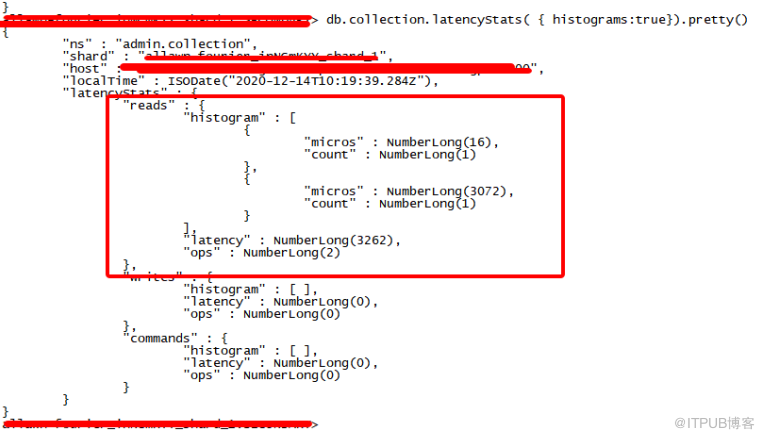Click the reads ops NumberLong(2)

[291, 252]
